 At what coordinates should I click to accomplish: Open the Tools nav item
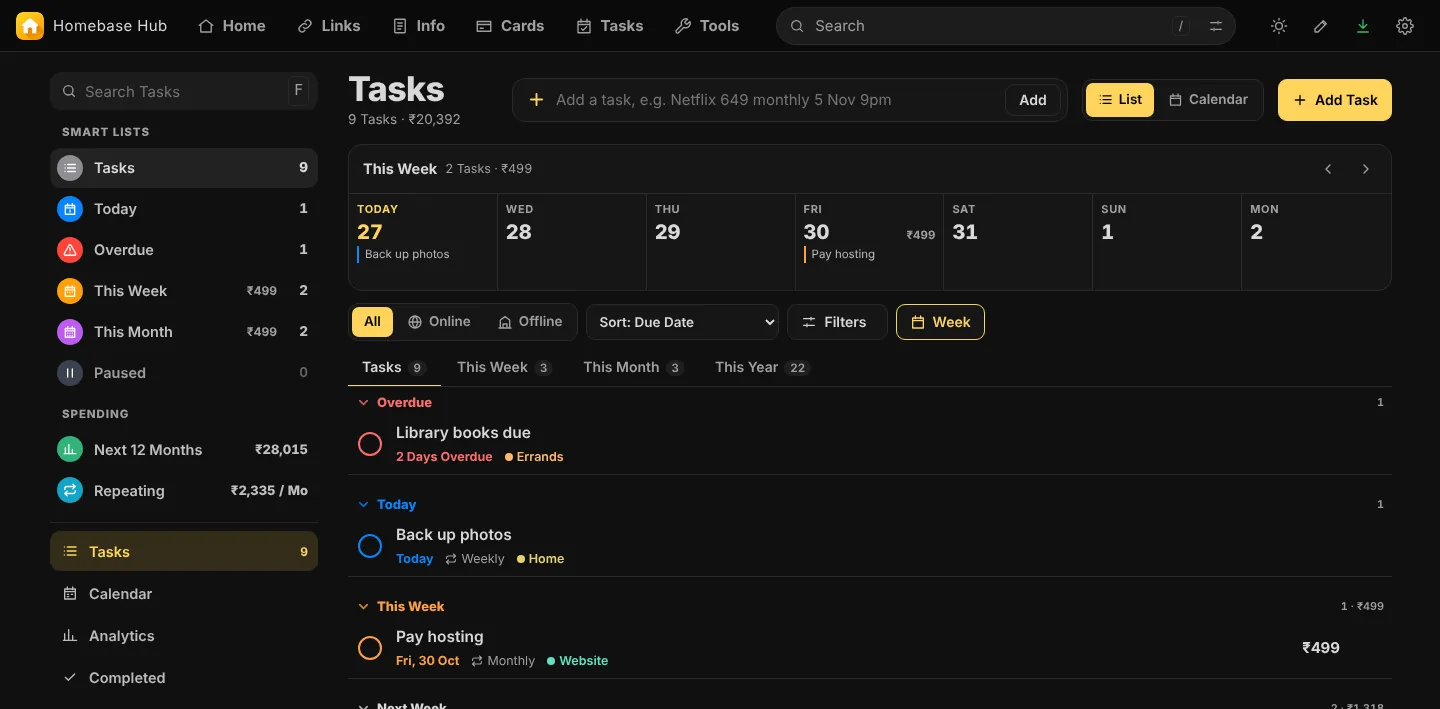(x=707, y=26)
